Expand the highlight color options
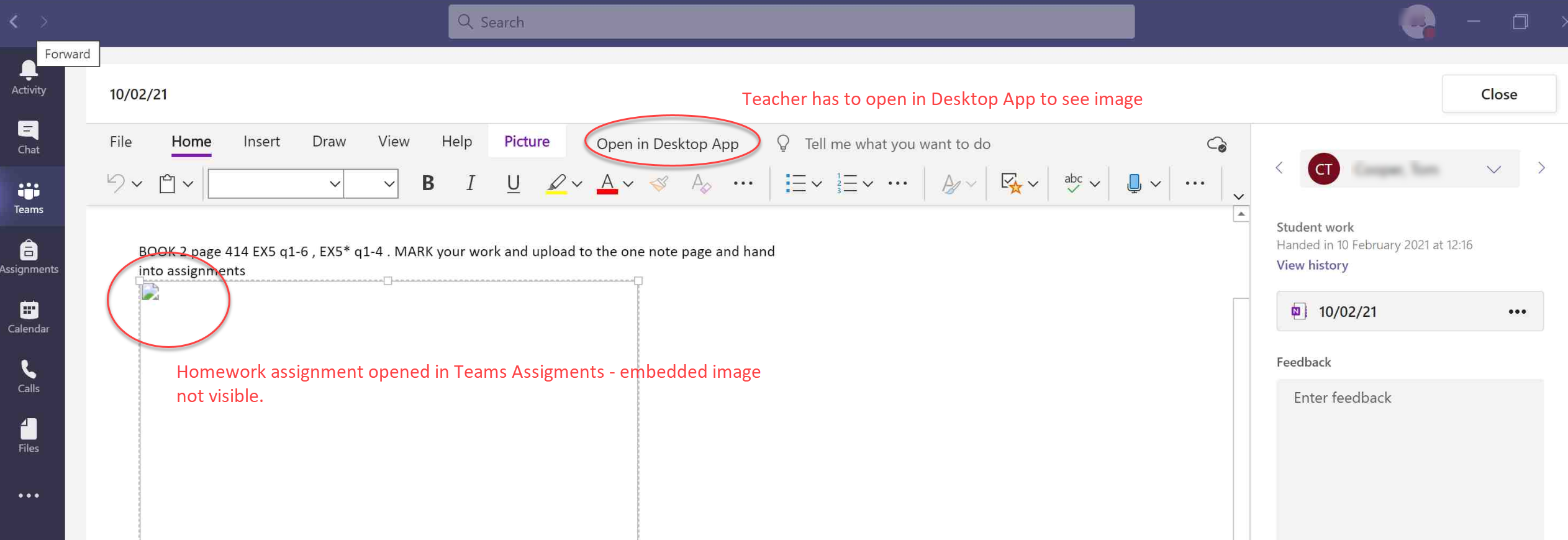Viewport: 1568px width, 540px height. coord(577,184)
